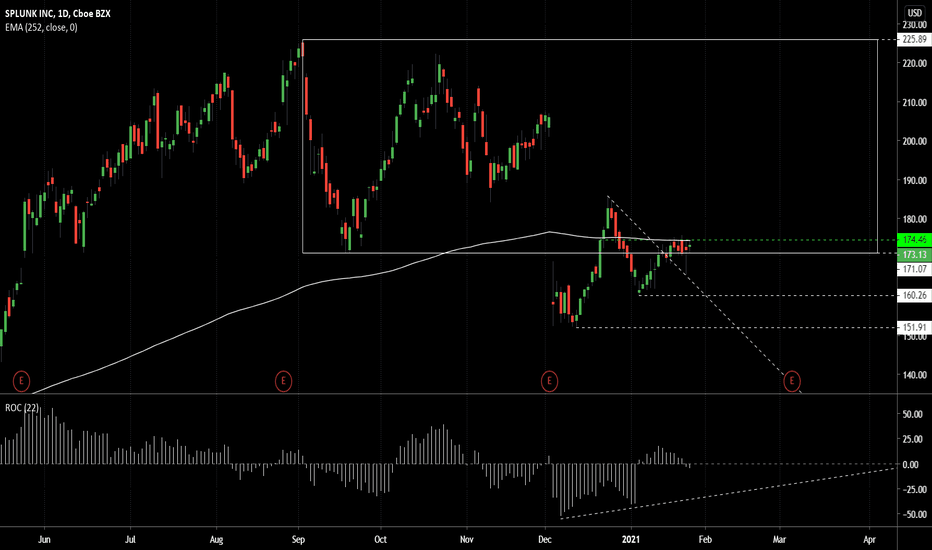Click the Dec date axis label

[x=544, y=539]
